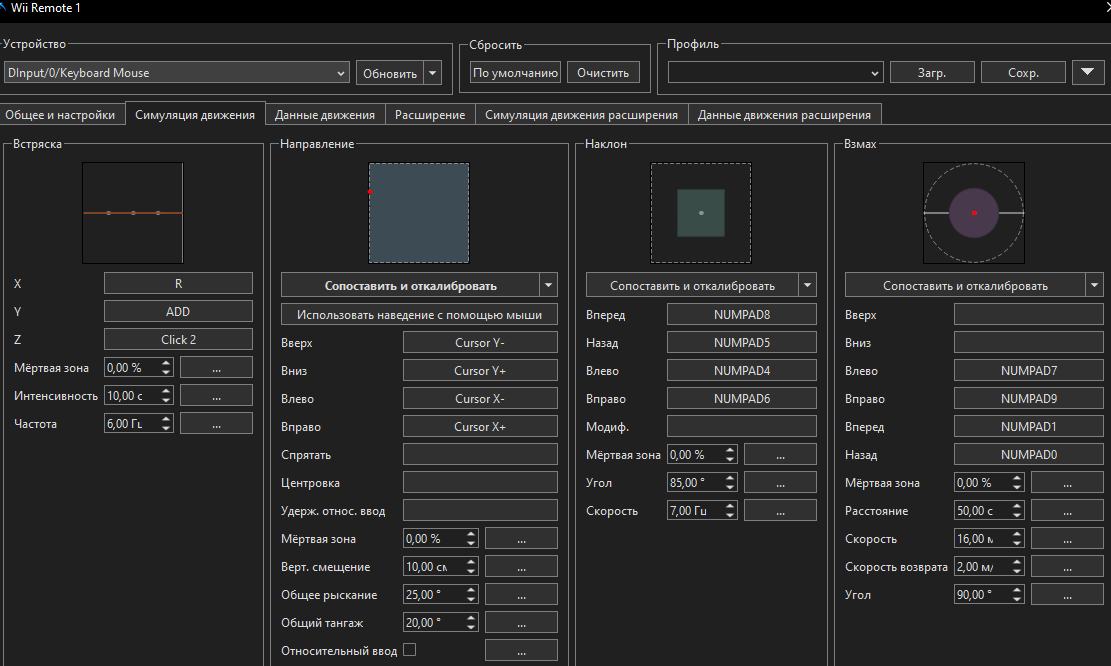This screenshot has height=666, width=1111.
Task: Toggle the Относительный ввод checkbox
Action: 409,650
